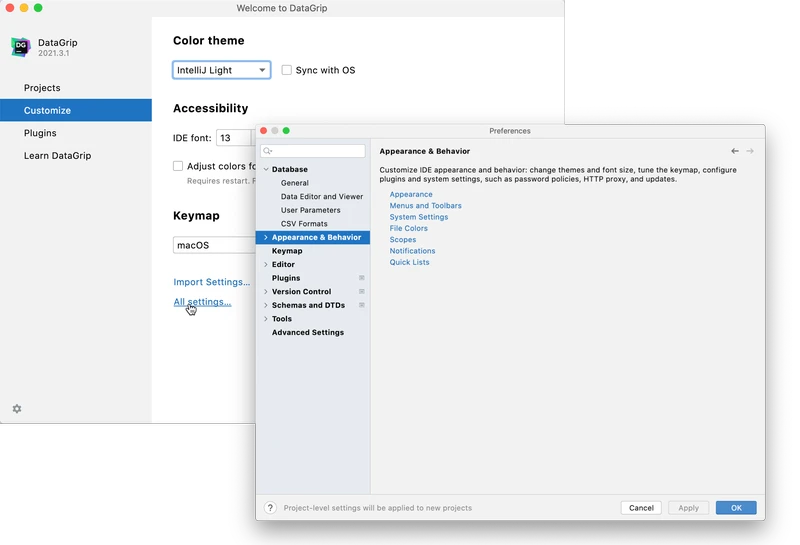
Task: Expand the Schemas and DTDs node
Action: pyautogui.click(x=266, y=305)
